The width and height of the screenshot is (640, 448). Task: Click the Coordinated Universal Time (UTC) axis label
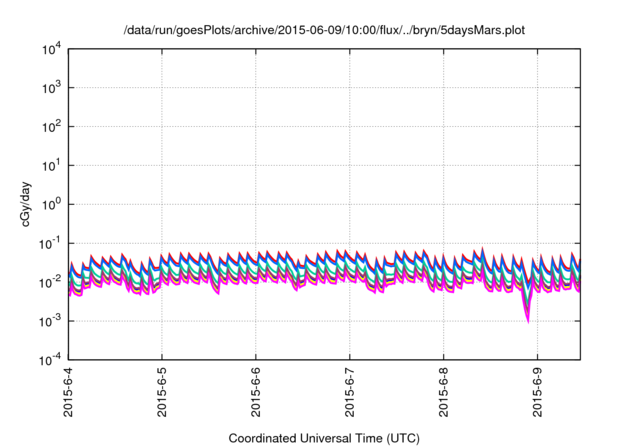[324, 438]
